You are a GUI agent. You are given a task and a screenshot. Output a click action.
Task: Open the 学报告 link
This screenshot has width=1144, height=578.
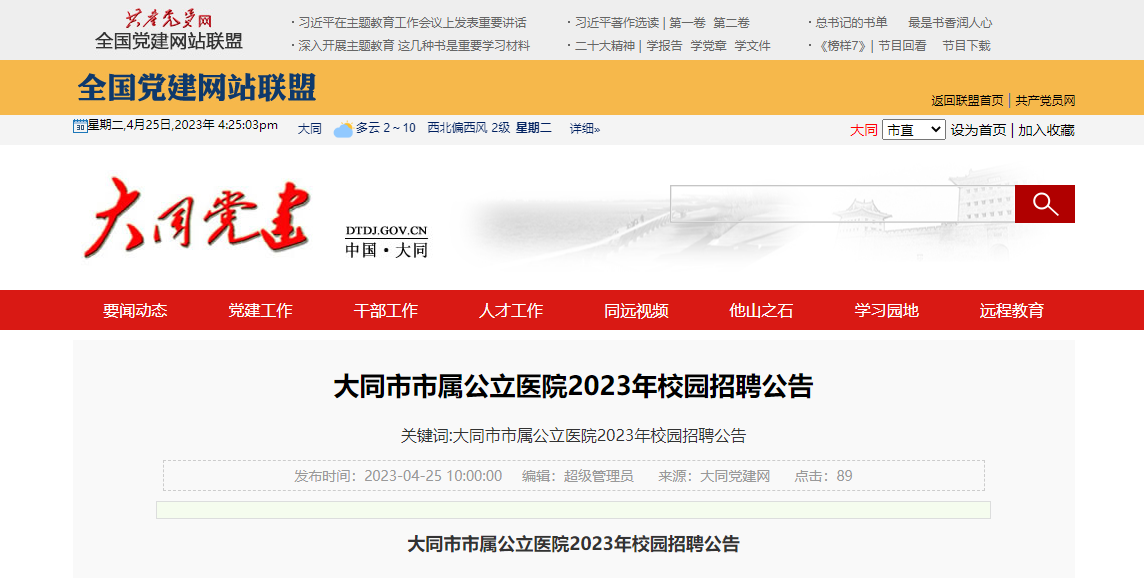[x=664, y=45]
